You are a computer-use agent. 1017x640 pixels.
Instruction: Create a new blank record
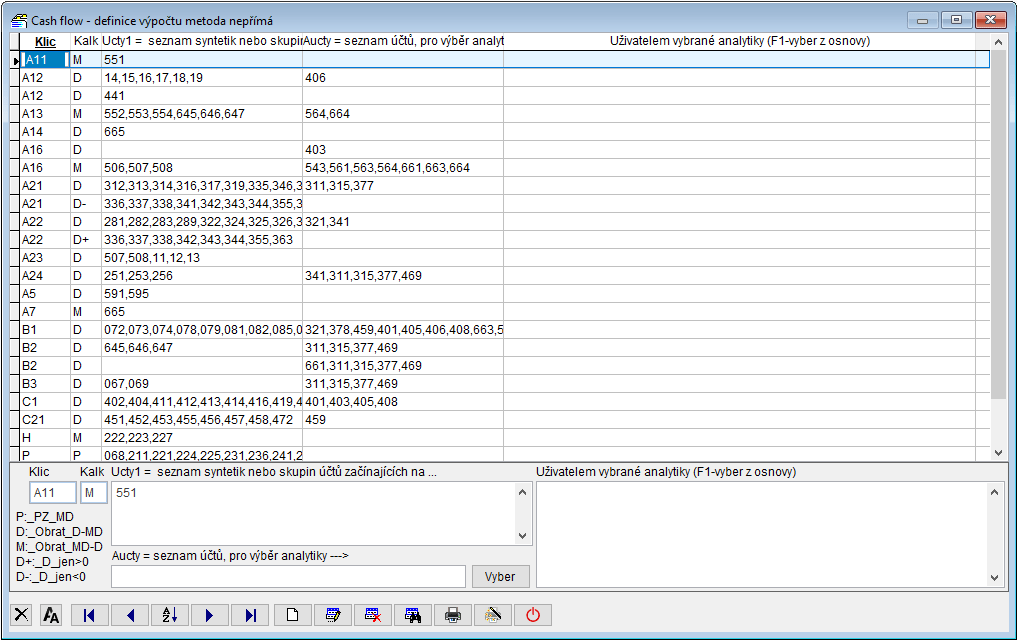pyautogui.click(x=292, y=615)
